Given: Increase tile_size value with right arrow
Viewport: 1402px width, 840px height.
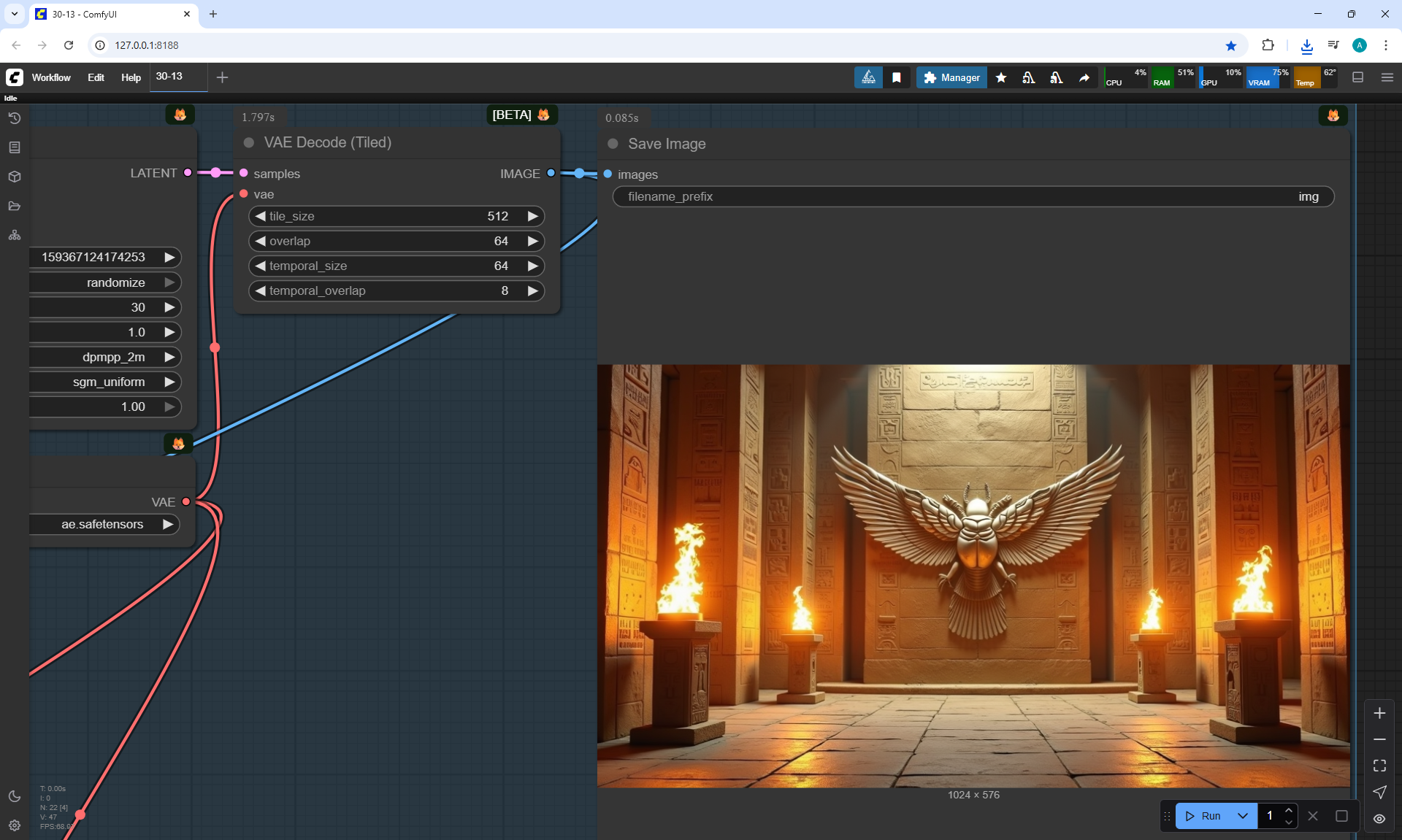Looking at the screenshot, I should point(533,216).
